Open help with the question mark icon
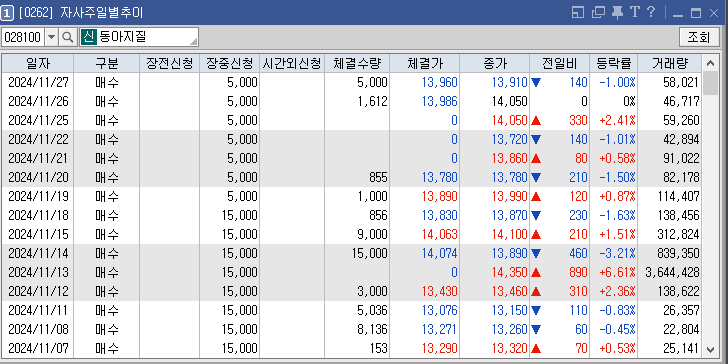Screen dimensions: 728x364 tap(650, 12)
